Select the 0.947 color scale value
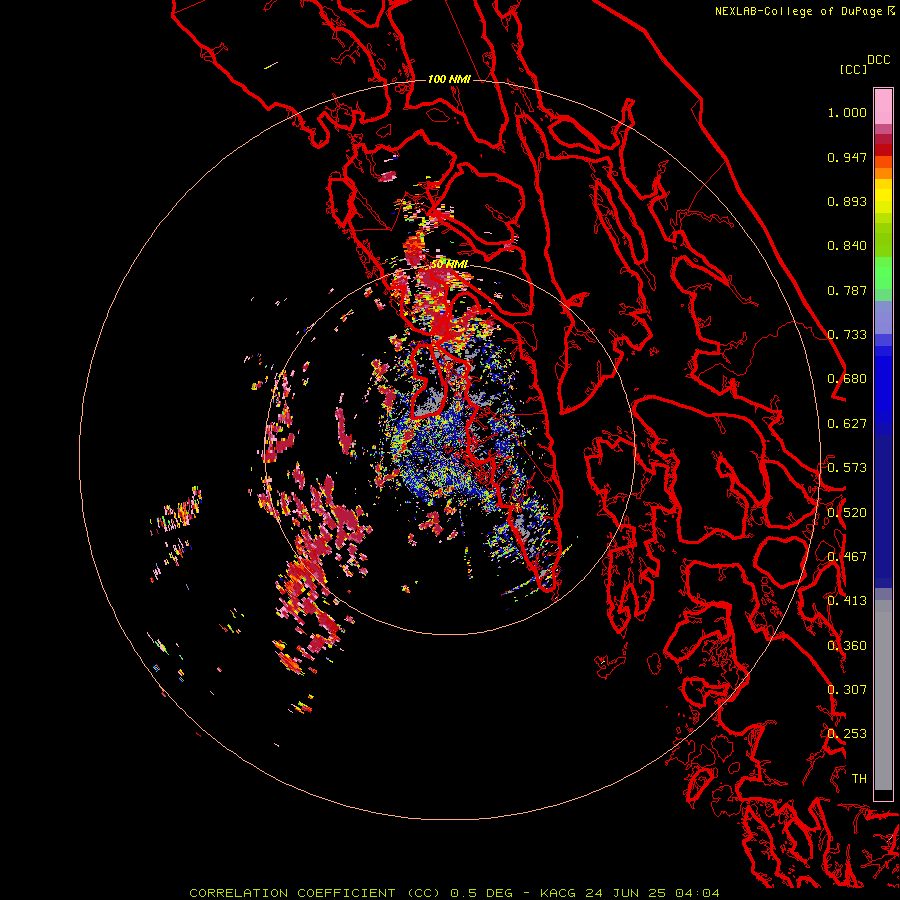The width and height of the screenshot is (900, 900). [x=847, y=157]
